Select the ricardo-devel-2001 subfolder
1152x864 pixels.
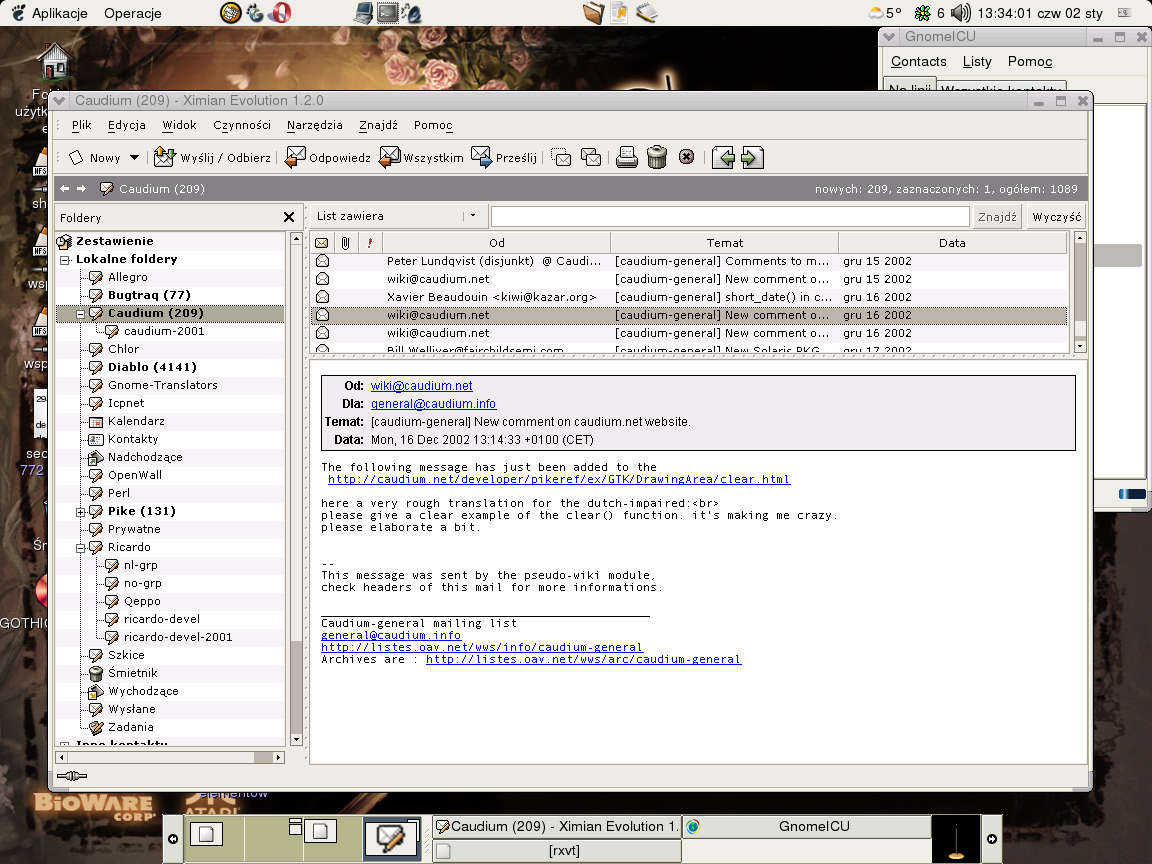point(178,637)
